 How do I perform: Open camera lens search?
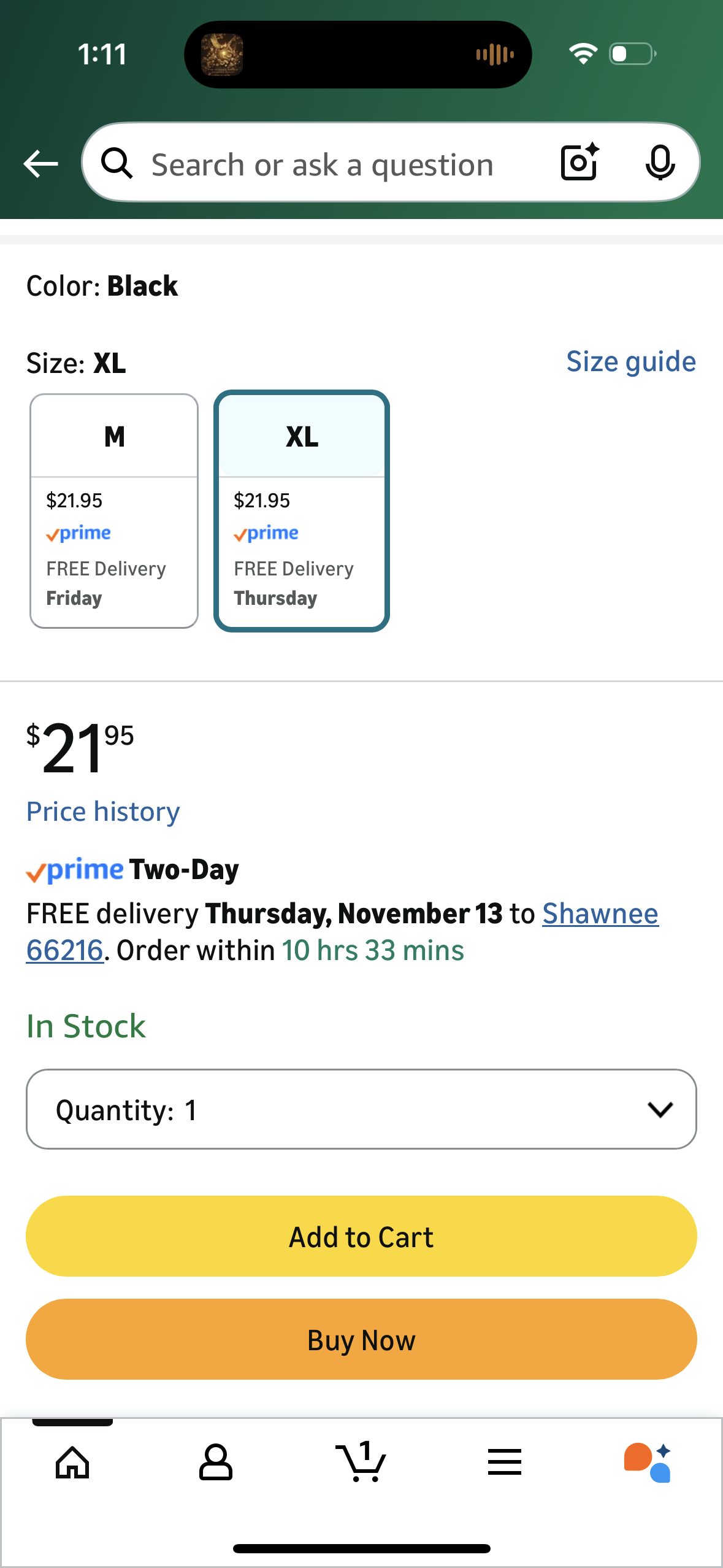click(x=580, y=163)
